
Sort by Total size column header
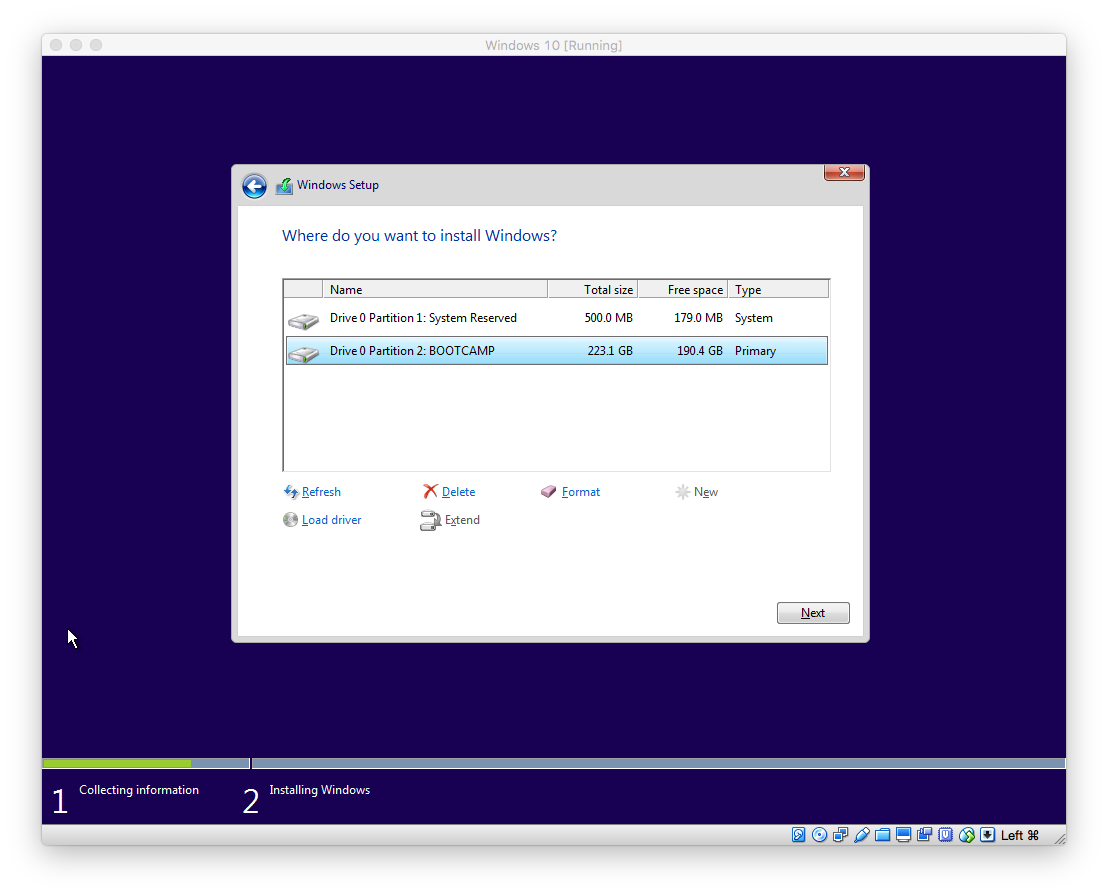point(593,290)
